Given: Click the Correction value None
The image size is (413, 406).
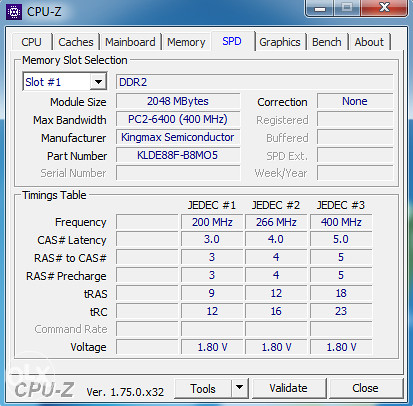Looking at the screenshot, I should pos(355,101).
